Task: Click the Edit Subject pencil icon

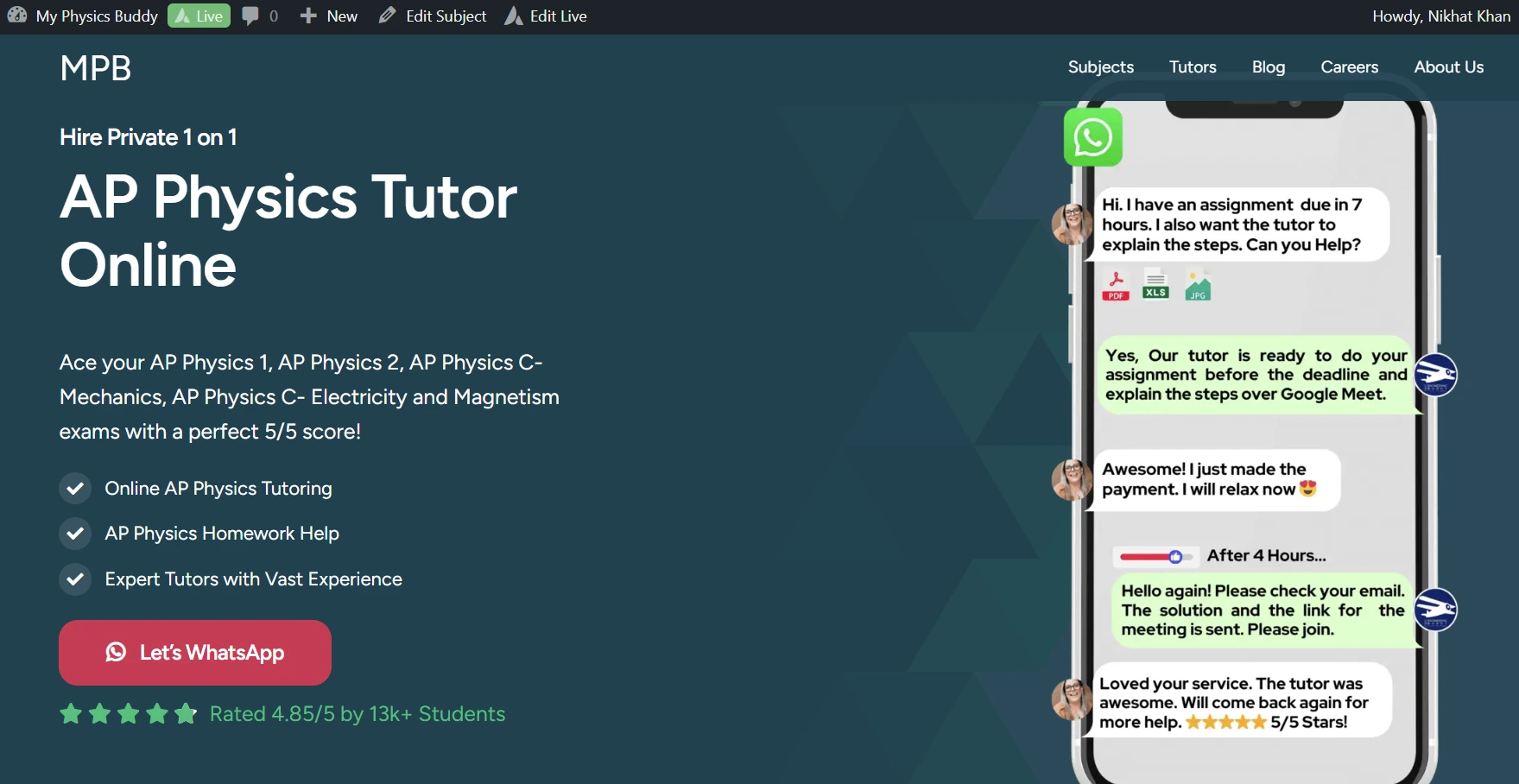Action: (x=386, y=16)
